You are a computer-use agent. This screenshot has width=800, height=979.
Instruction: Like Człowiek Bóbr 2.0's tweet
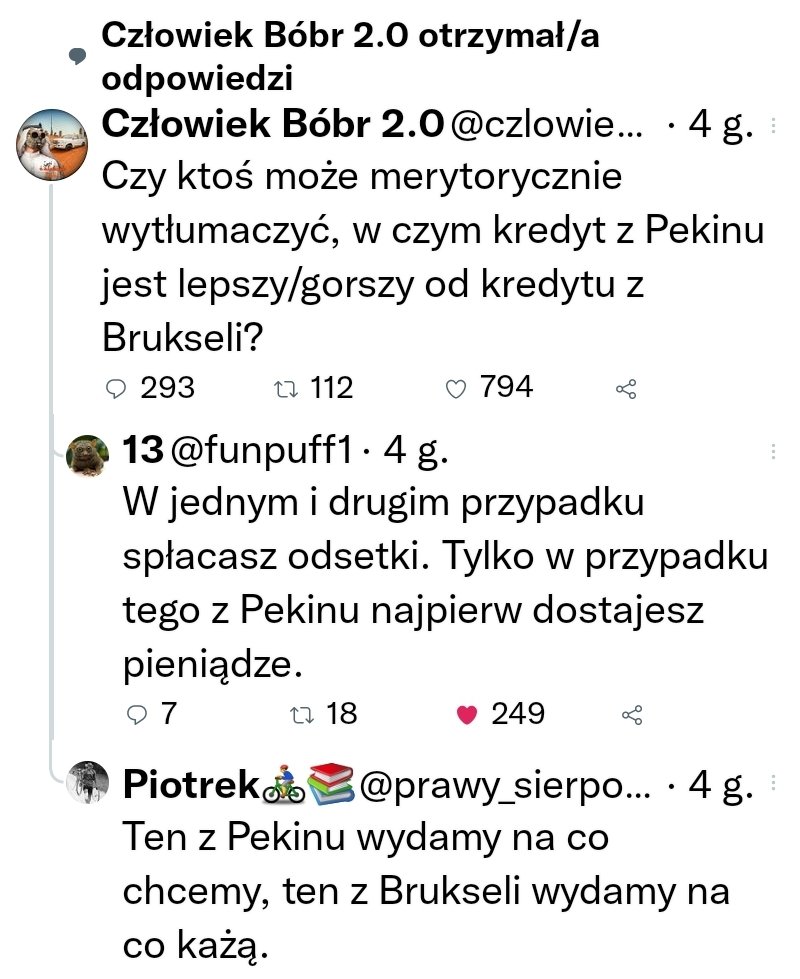456,388
